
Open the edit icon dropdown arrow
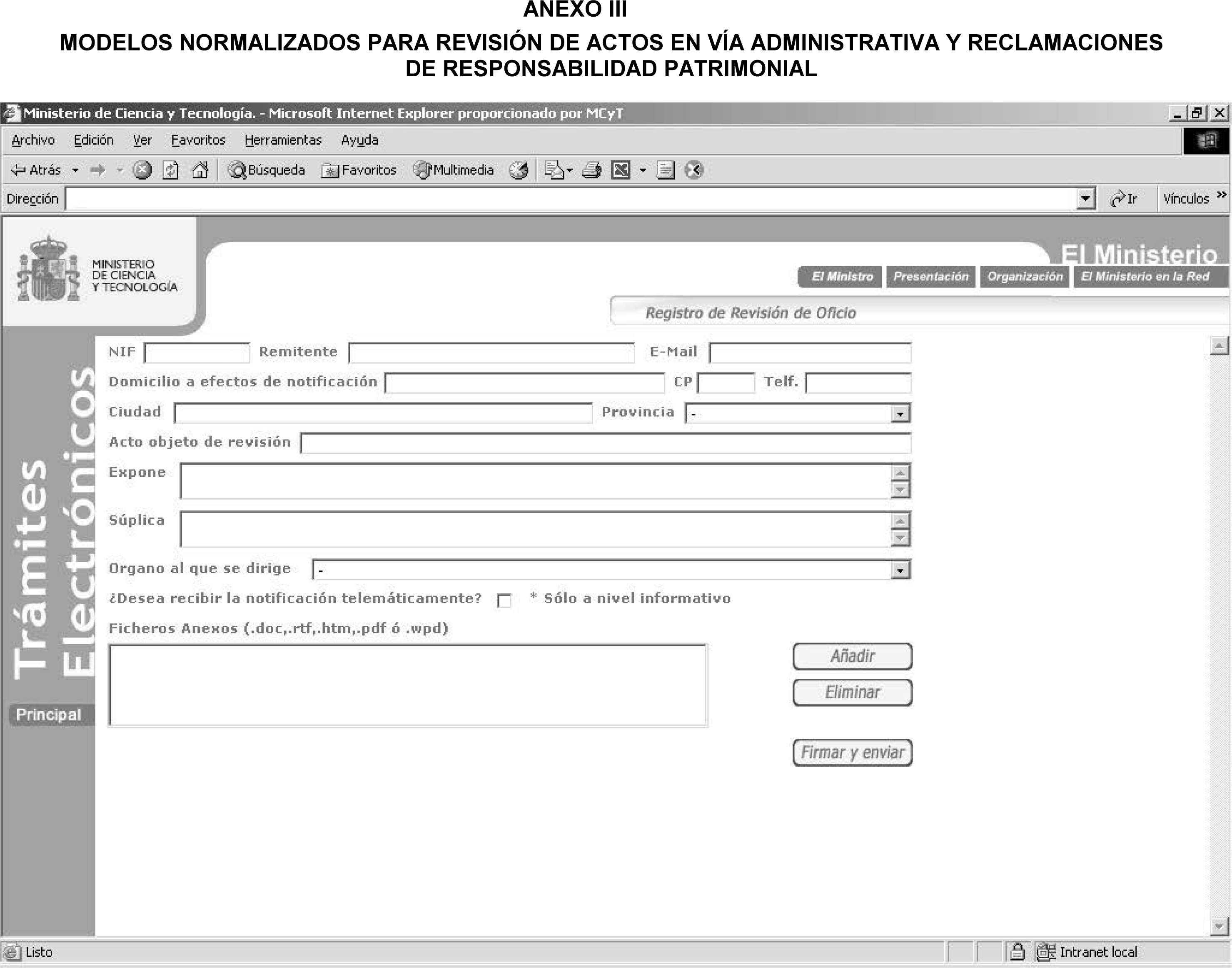coord(642,170)
